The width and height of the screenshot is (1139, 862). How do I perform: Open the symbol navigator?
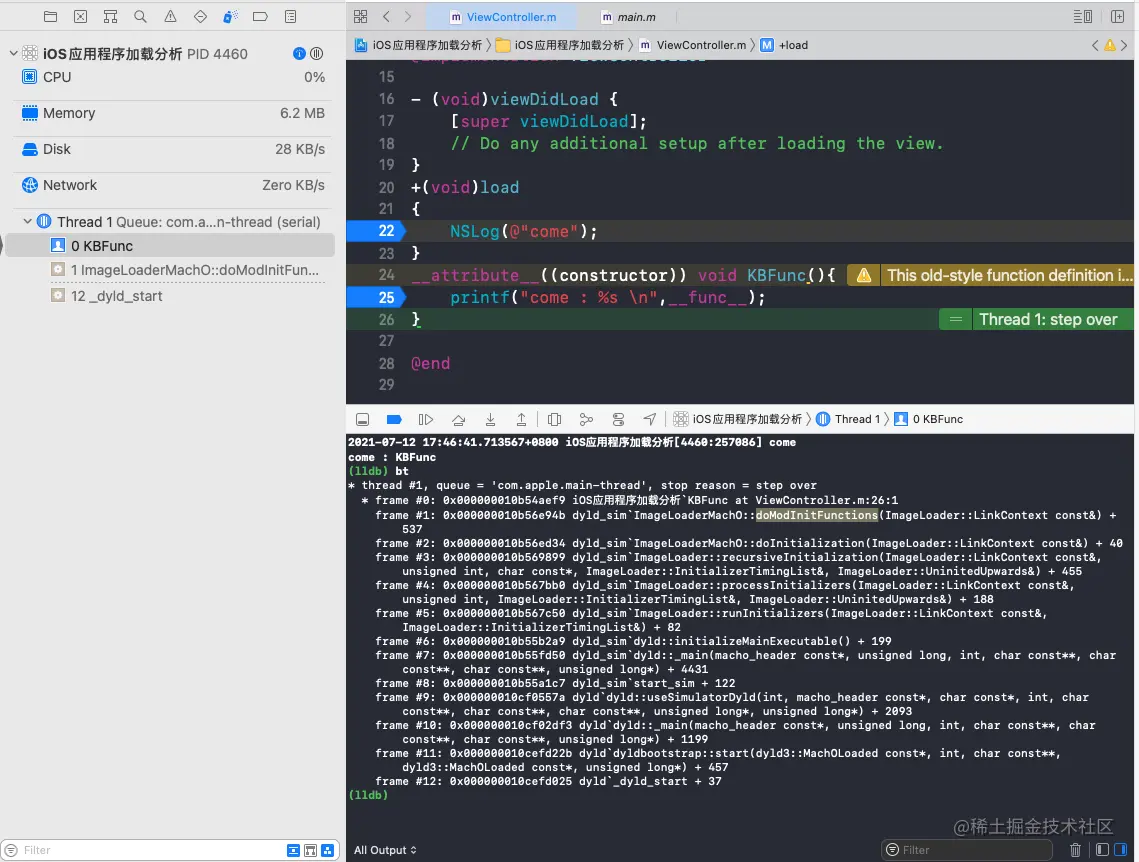point(110,16)
